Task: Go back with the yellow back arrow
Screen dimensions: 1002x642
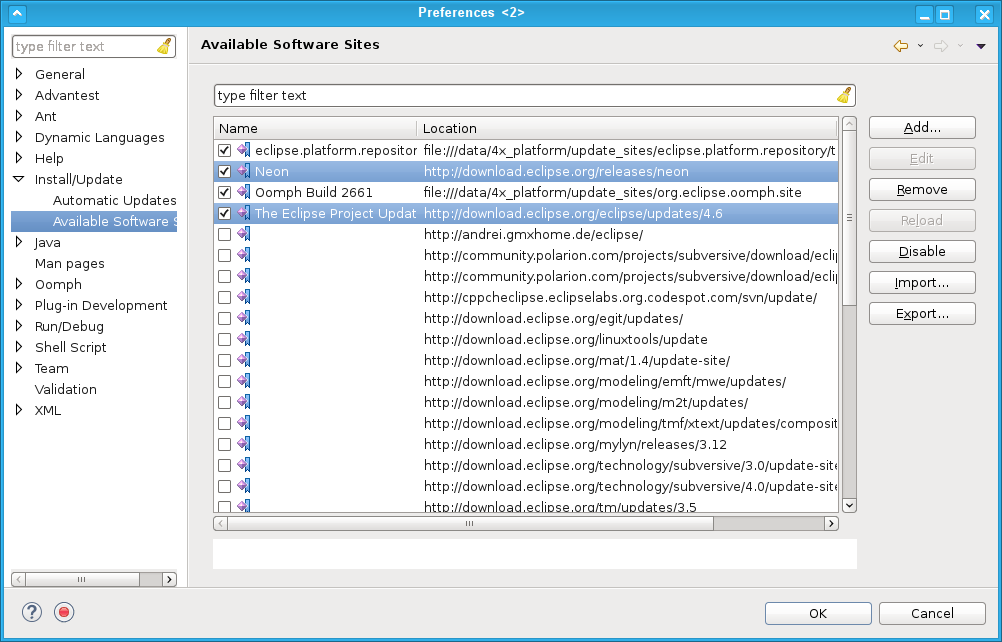Action: coord(901,45)
